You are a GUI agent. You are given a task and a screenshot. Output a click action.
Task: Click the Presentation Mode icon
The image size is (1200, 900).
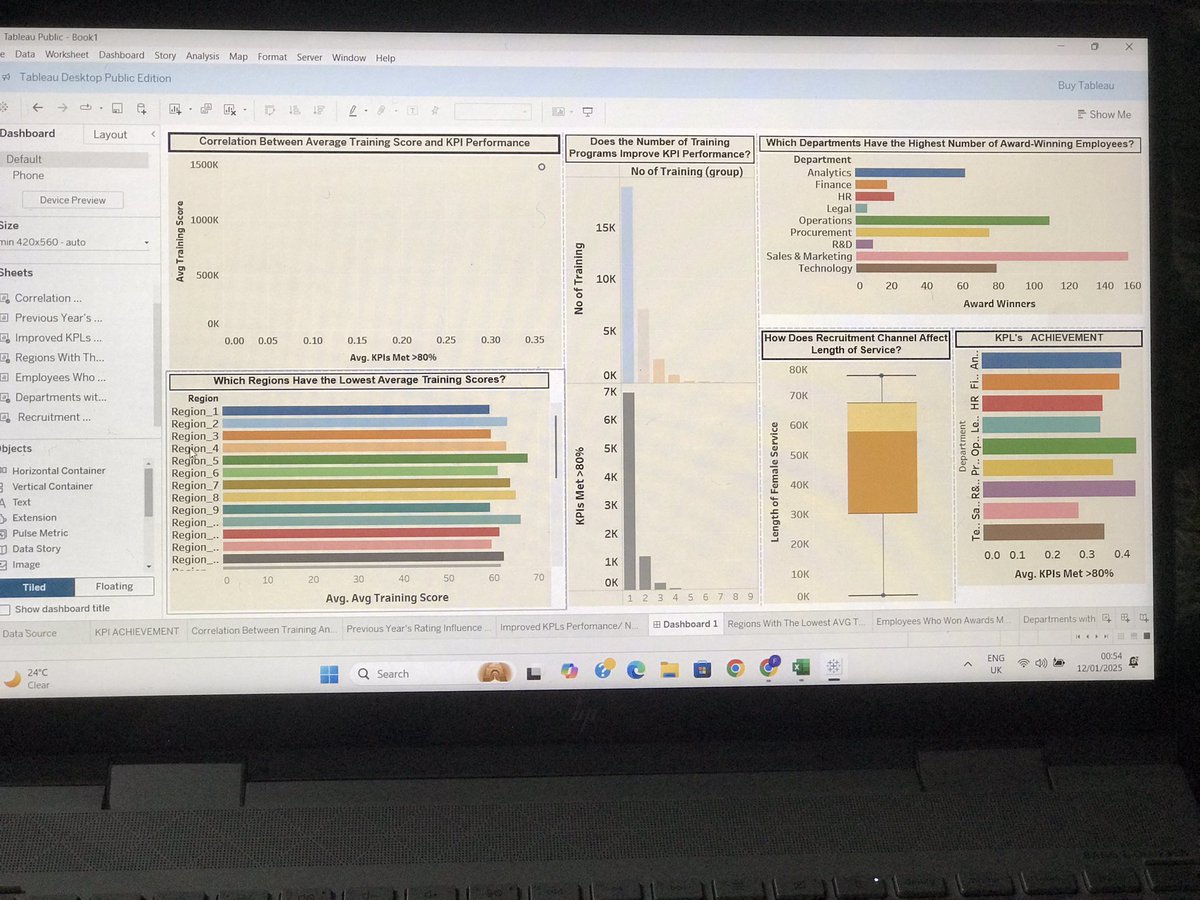tap(586, 110)
